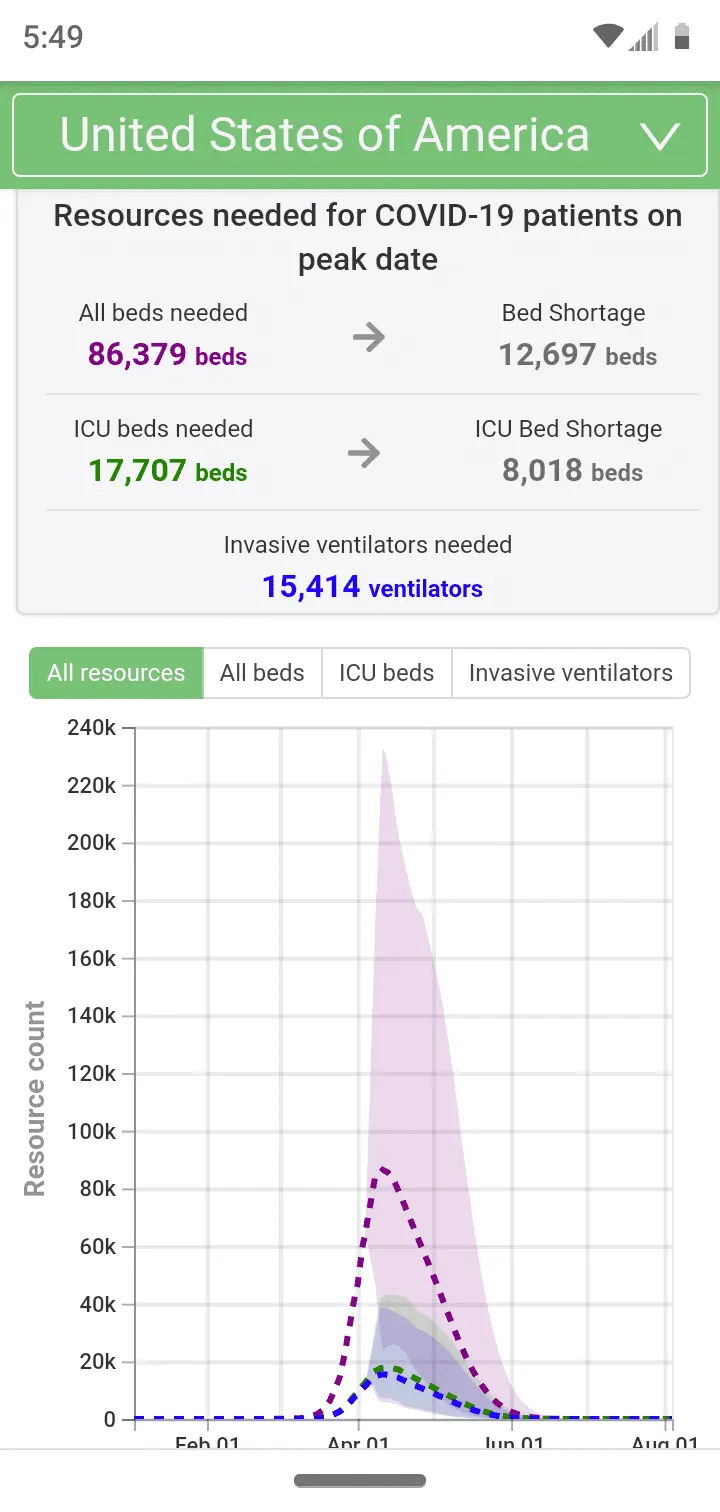Tap the battery icon in the status bar
Viewport: 720px width, 1512px height.
[x=682, y=38]
